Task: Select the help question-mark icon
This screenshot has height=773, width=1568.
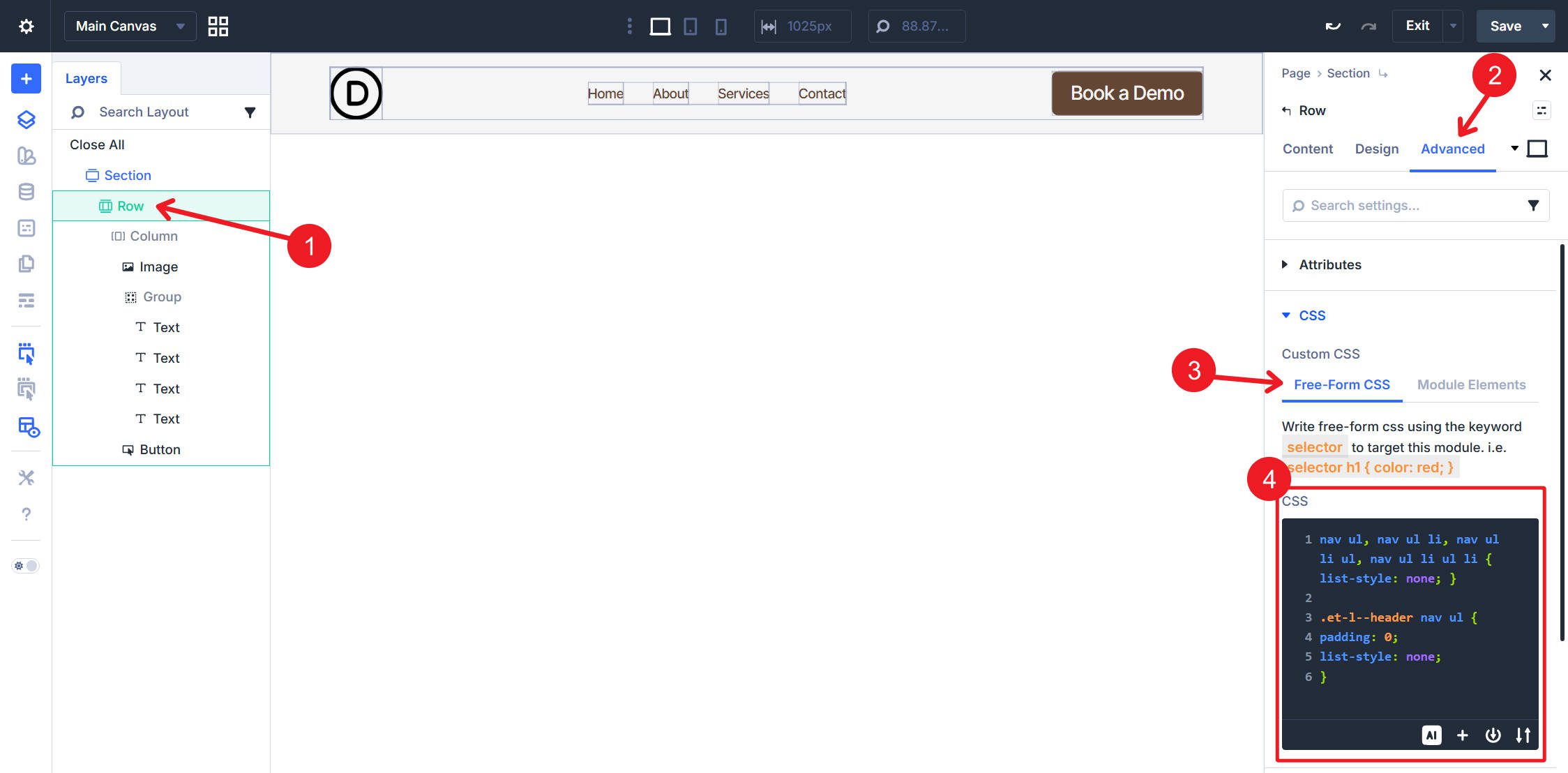Action: [x=26, y=515]
